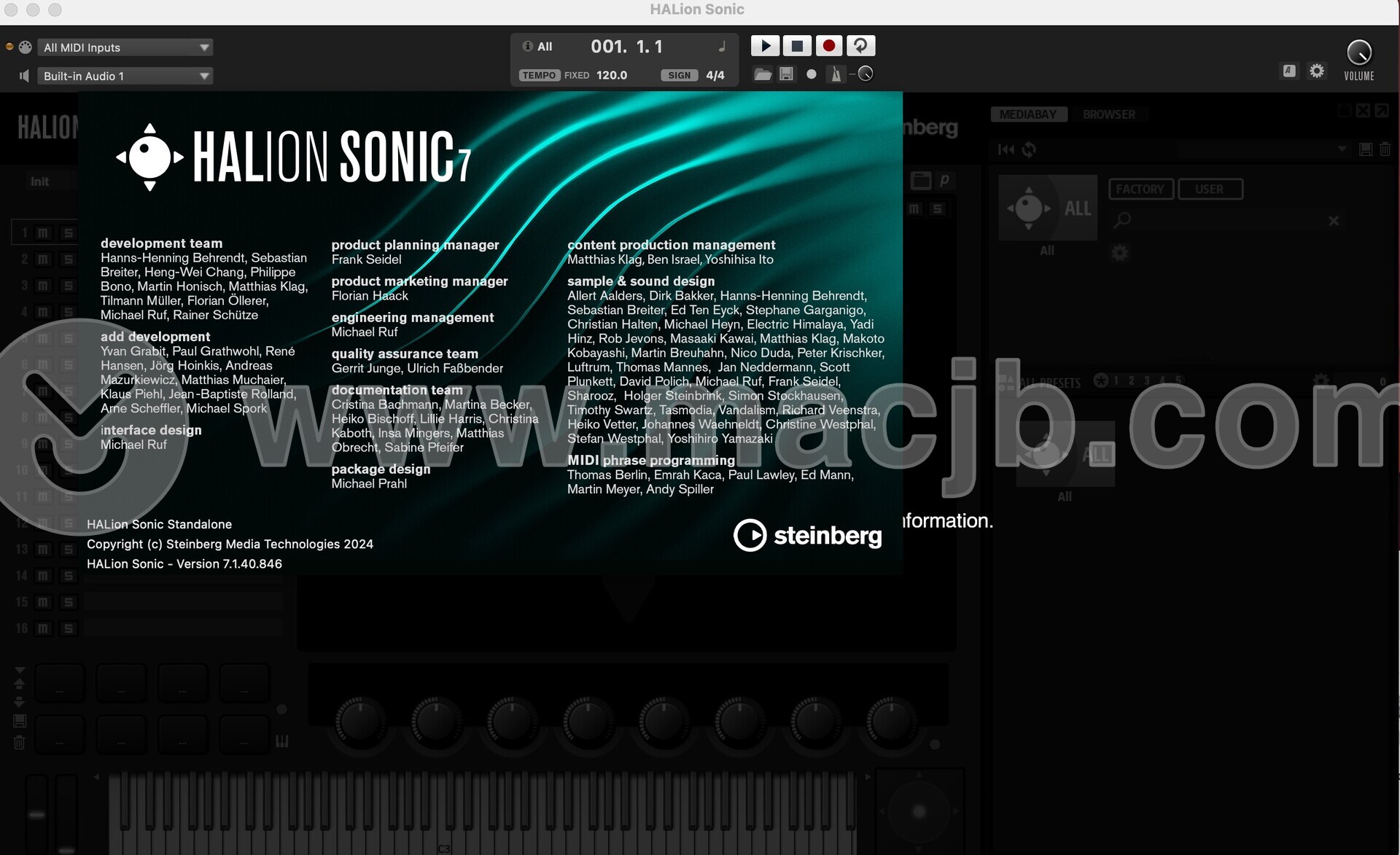Open the All MIDI Inputs dropdown

pyautogui.click(x=125, y=47)
